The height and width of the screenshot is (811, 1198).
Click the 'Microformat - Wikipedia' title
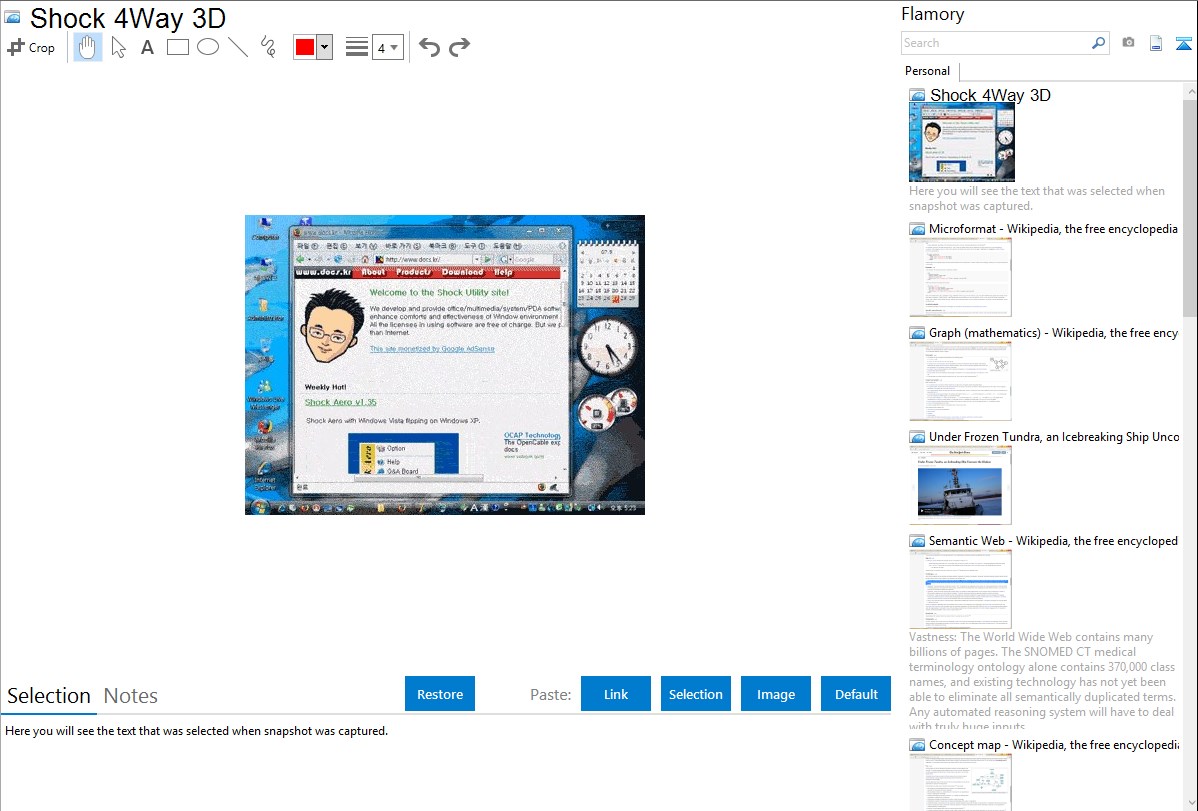pyautogui.click(x=1053, y=229)
